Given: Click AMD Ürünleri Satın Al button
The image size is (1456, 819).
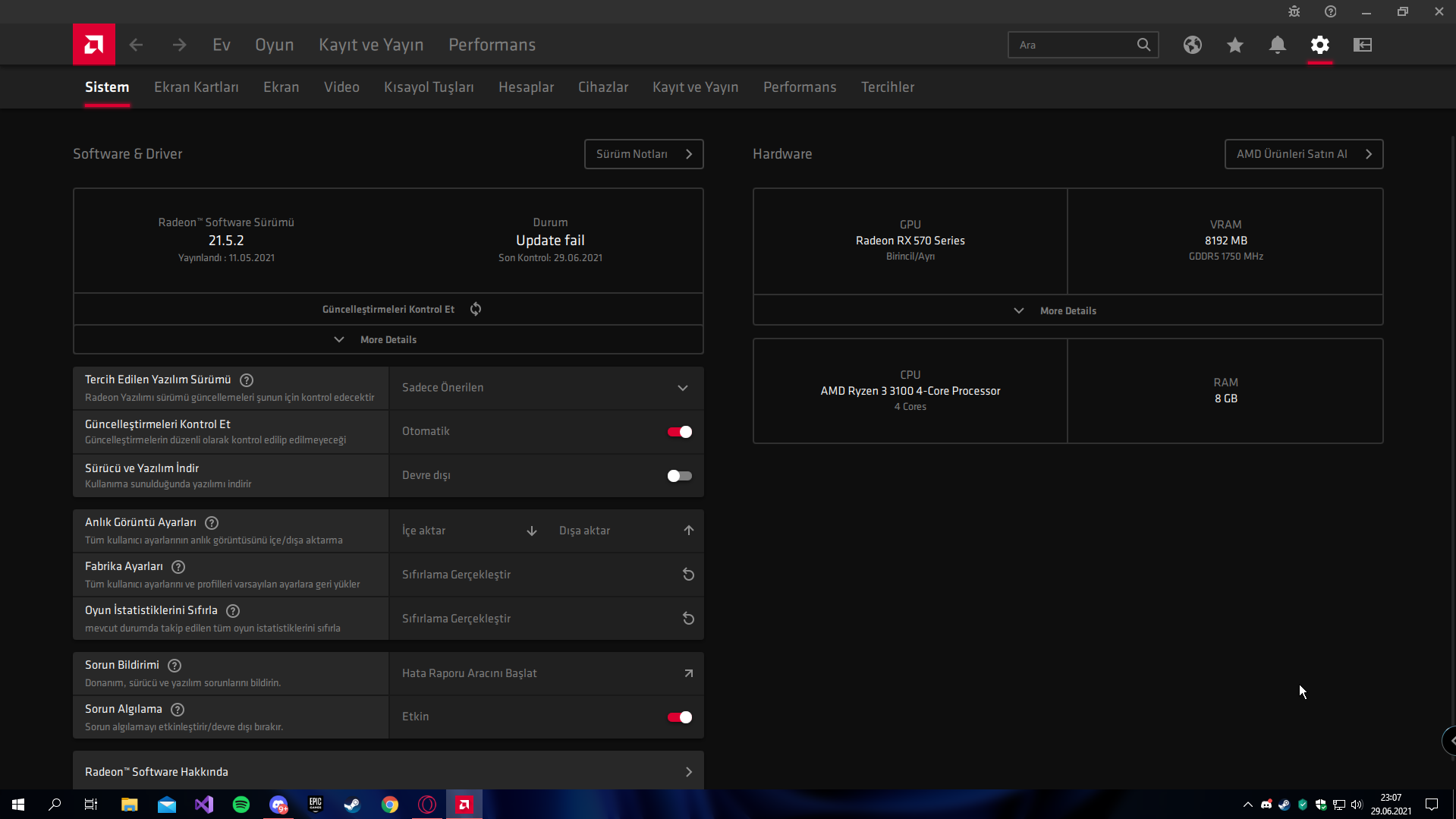Looking at the screenshot, I should pyautogui.click(x=1303, y=154).
